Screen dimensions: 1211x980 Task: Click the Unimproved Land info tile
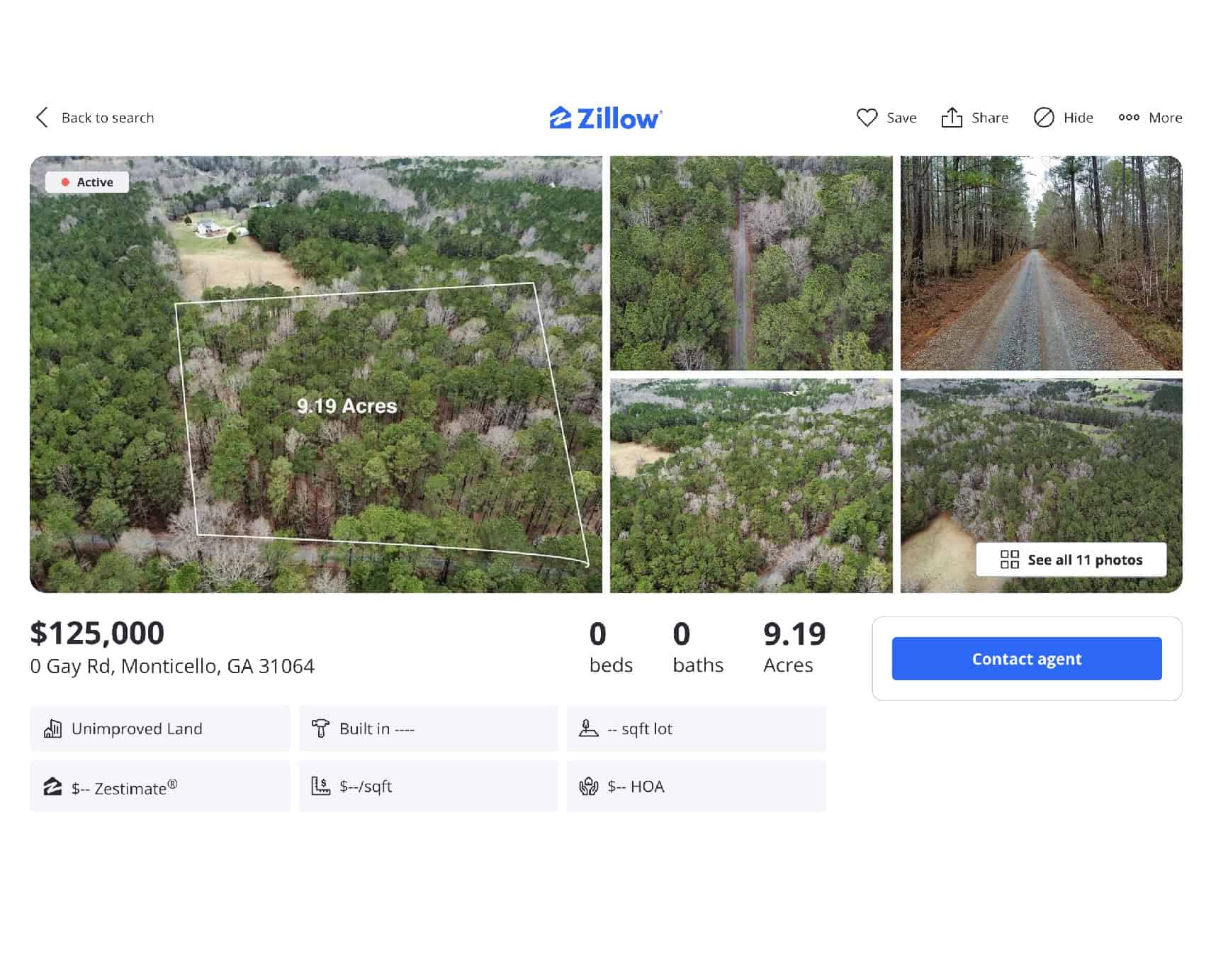(x=159, y=728)
